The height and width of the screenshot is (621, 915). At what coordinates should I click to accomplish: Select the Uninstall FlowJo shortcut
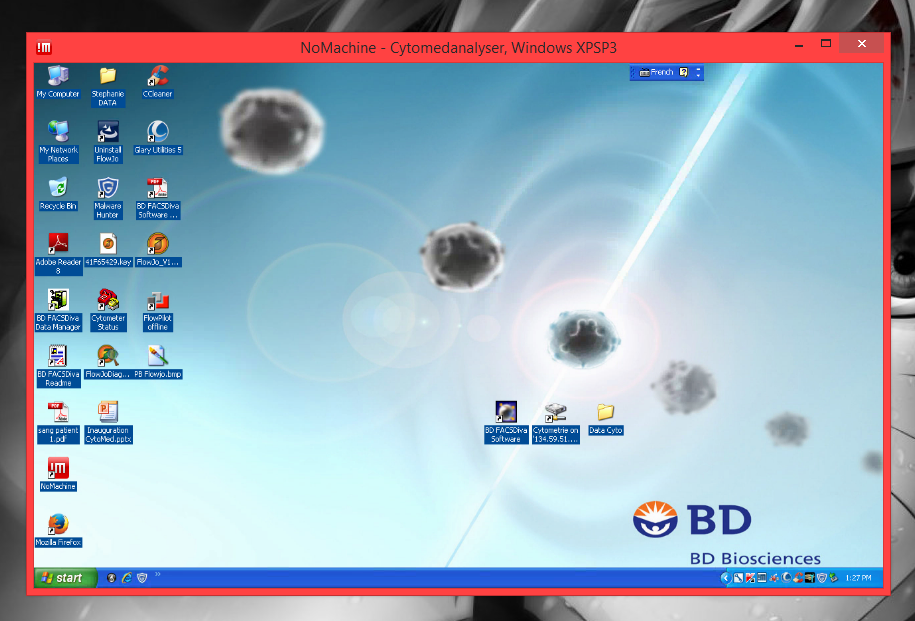[x=108, y=142]
